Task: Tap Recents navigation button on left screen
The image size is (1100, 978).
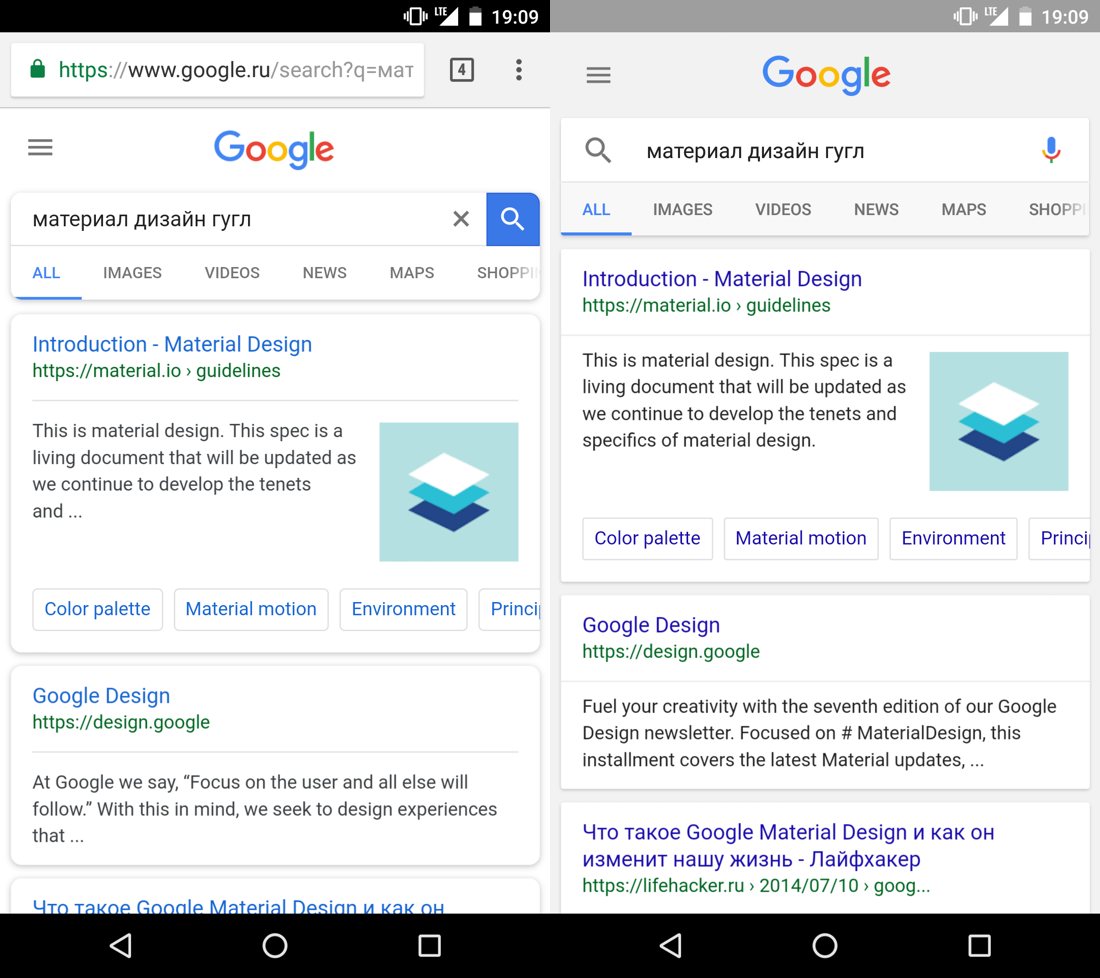Action: (429, 946)
